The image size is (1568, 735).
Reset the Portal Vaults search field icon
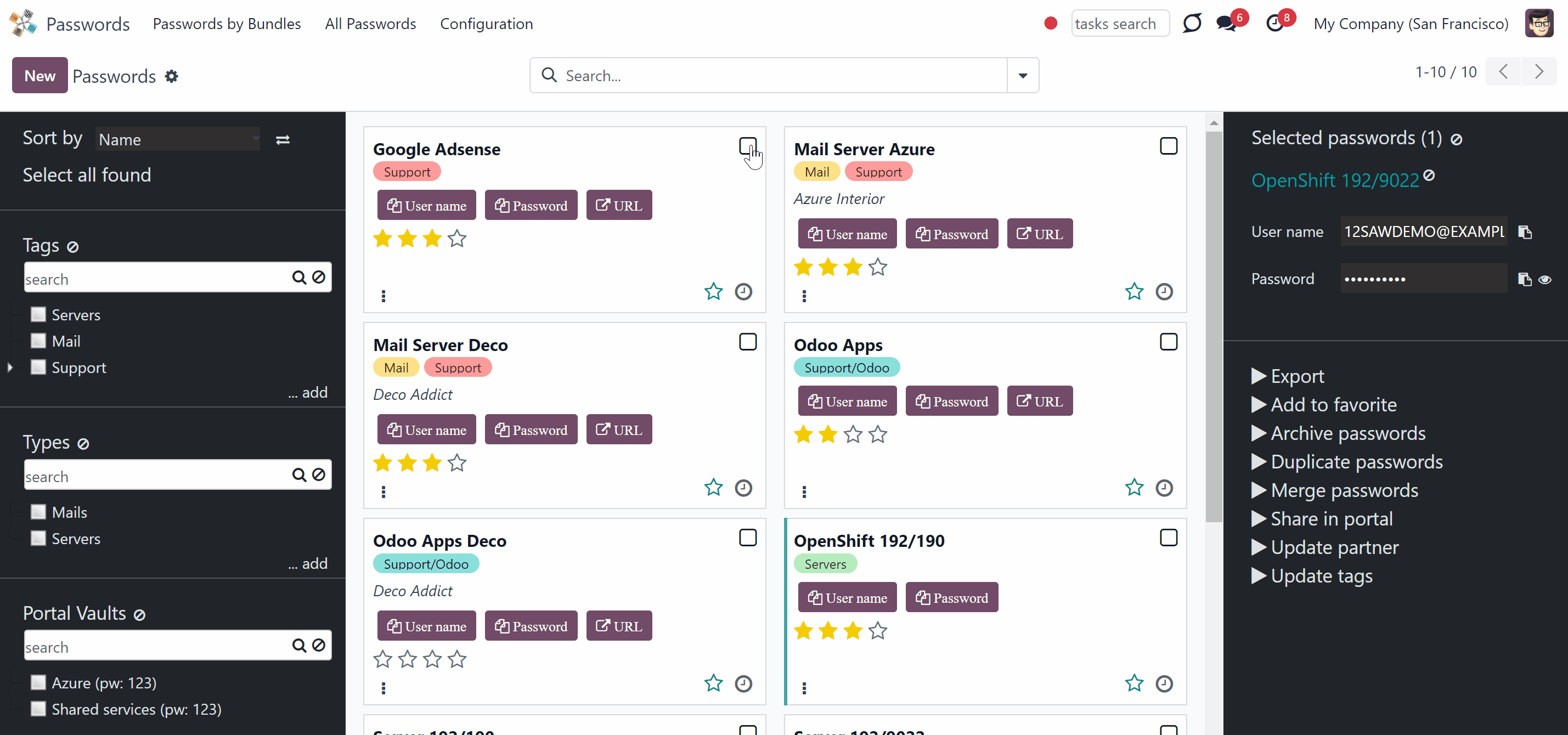(x=319, y=645)
